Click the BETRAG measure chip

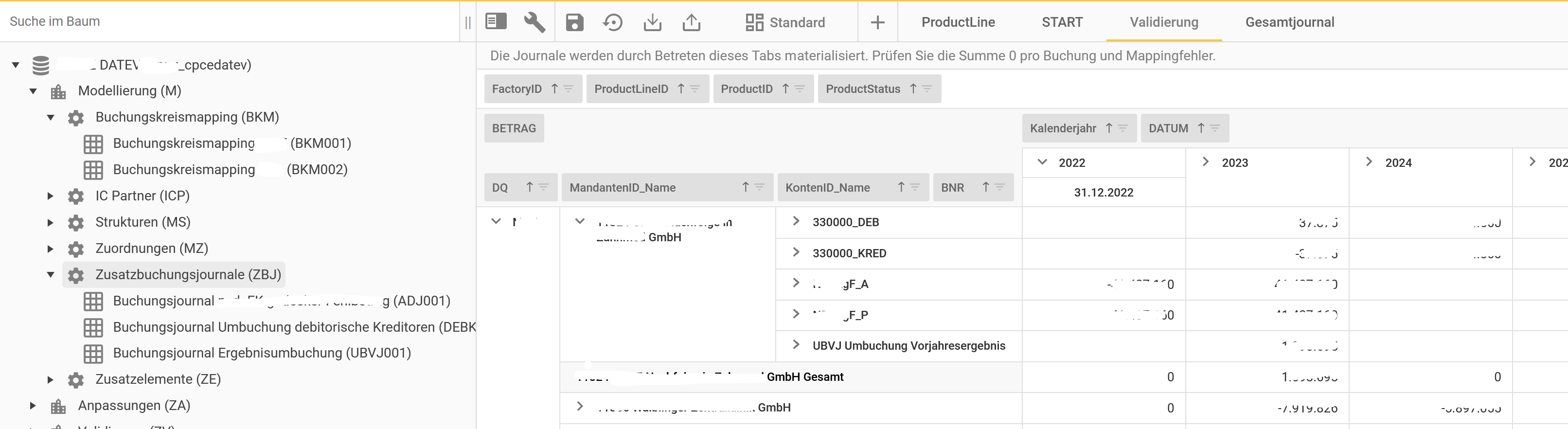(x=514, y=128)
